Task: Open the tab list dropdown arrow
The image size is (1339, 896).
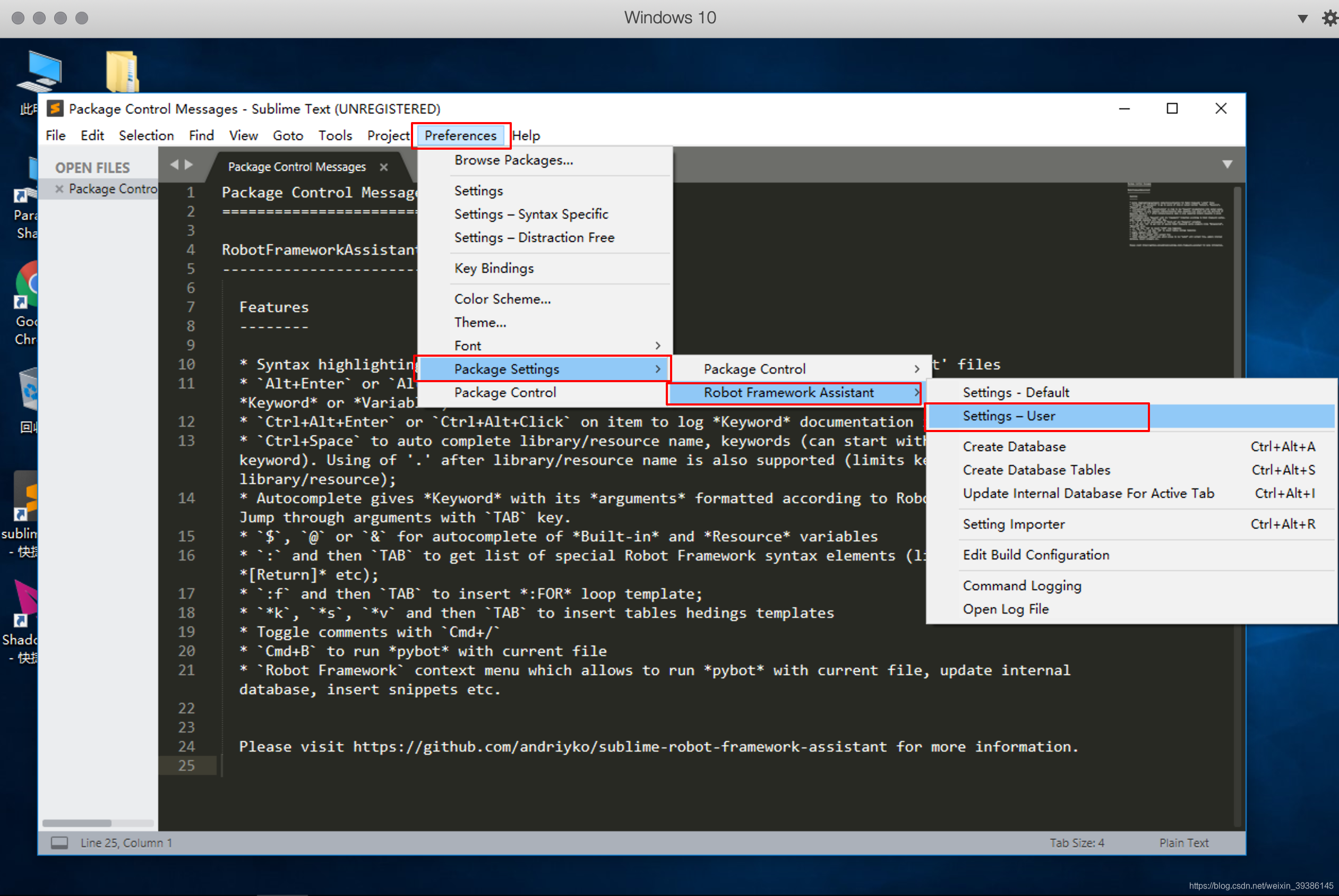Action: (x=1226, y=165)
